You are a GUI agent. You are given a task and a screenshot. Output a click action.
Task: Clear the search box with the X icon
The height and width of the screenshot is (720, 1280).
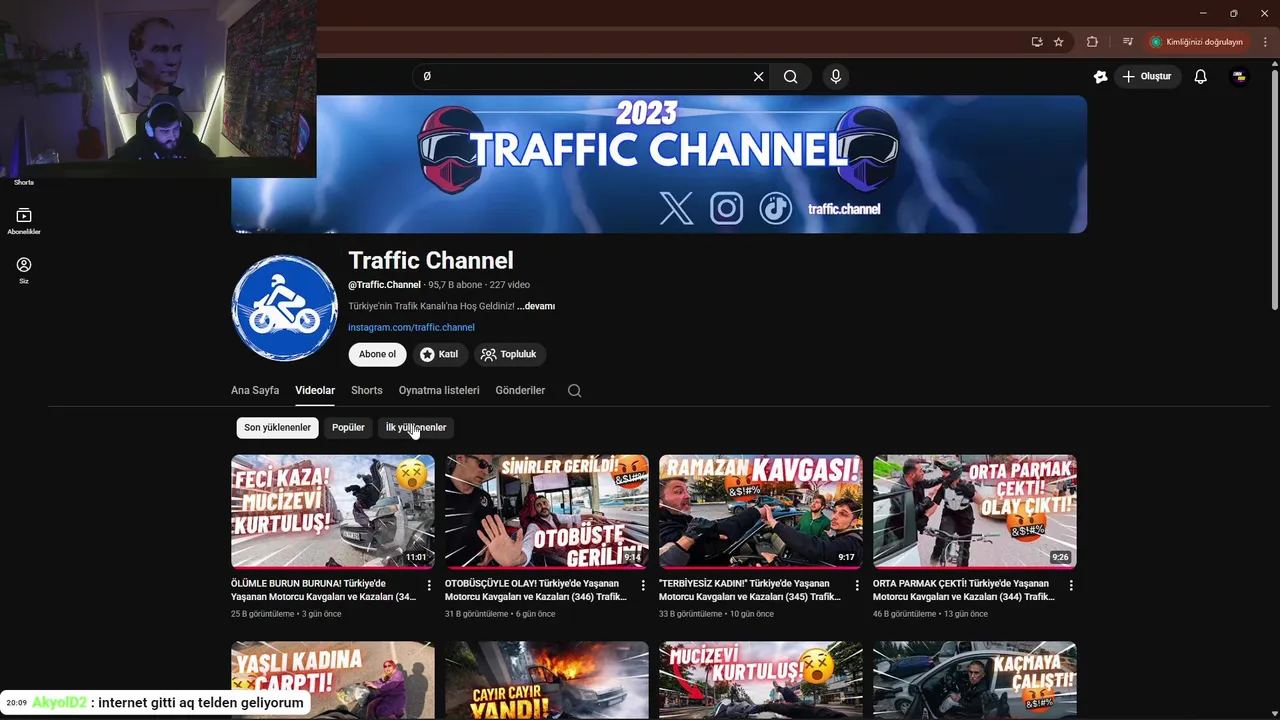coord(758,77)
